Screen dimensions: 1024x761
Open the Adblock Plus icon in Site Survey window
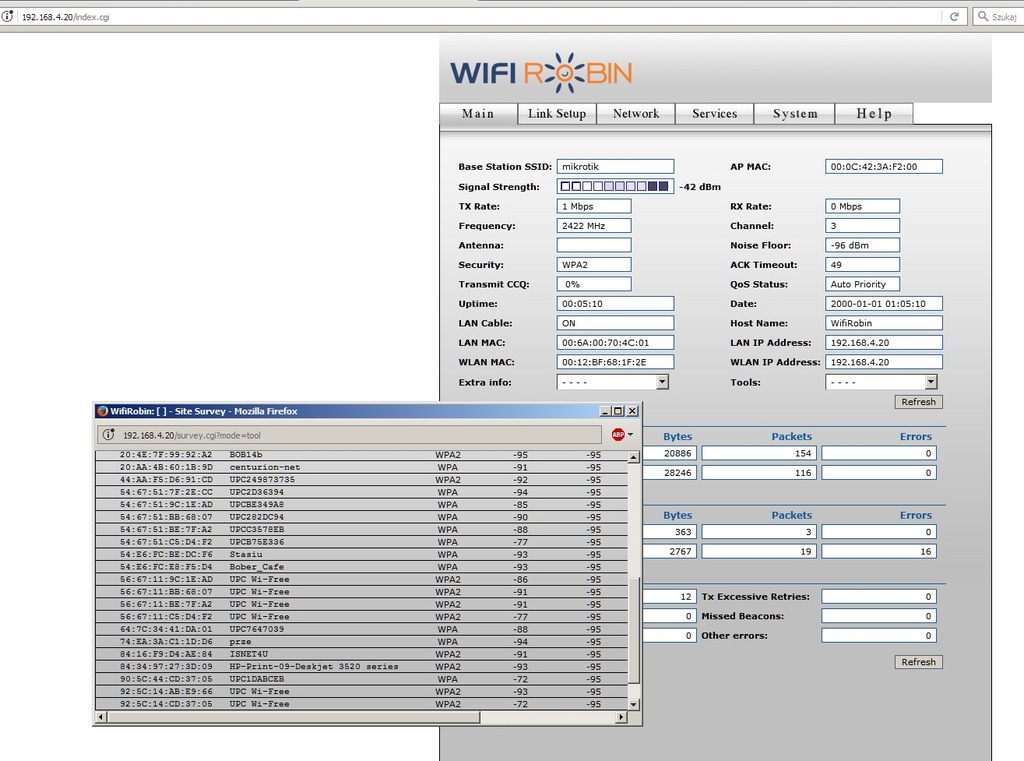point(618,434)
